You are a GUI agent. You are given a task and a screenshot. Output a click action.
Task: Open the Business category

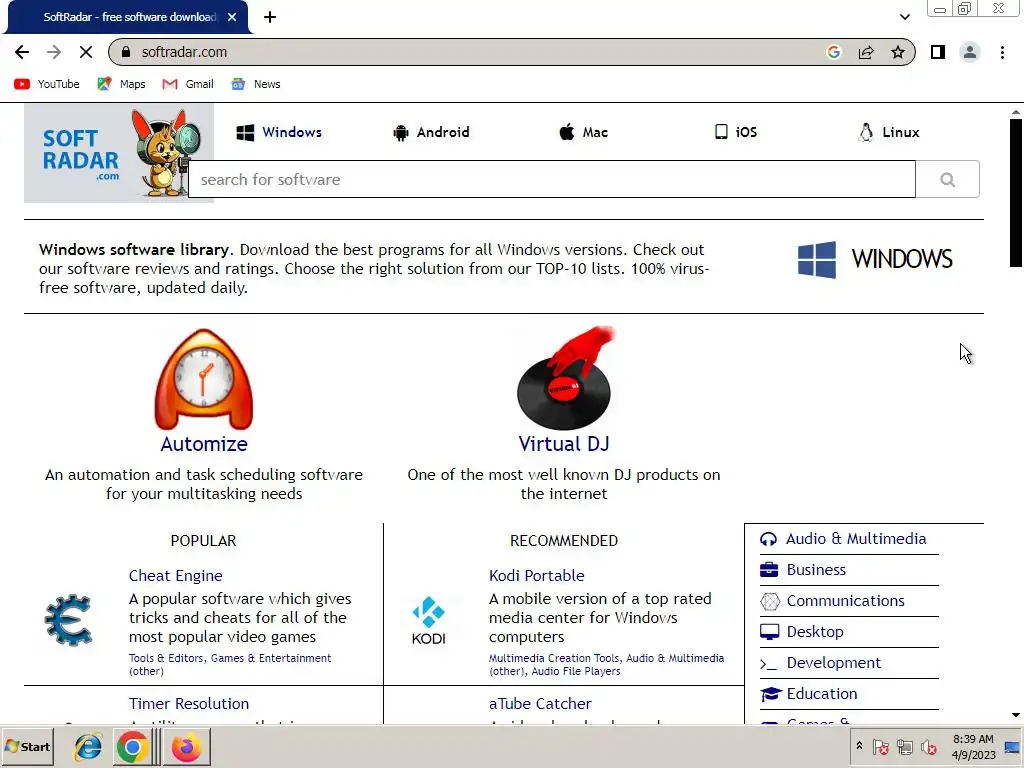[816, 569]
